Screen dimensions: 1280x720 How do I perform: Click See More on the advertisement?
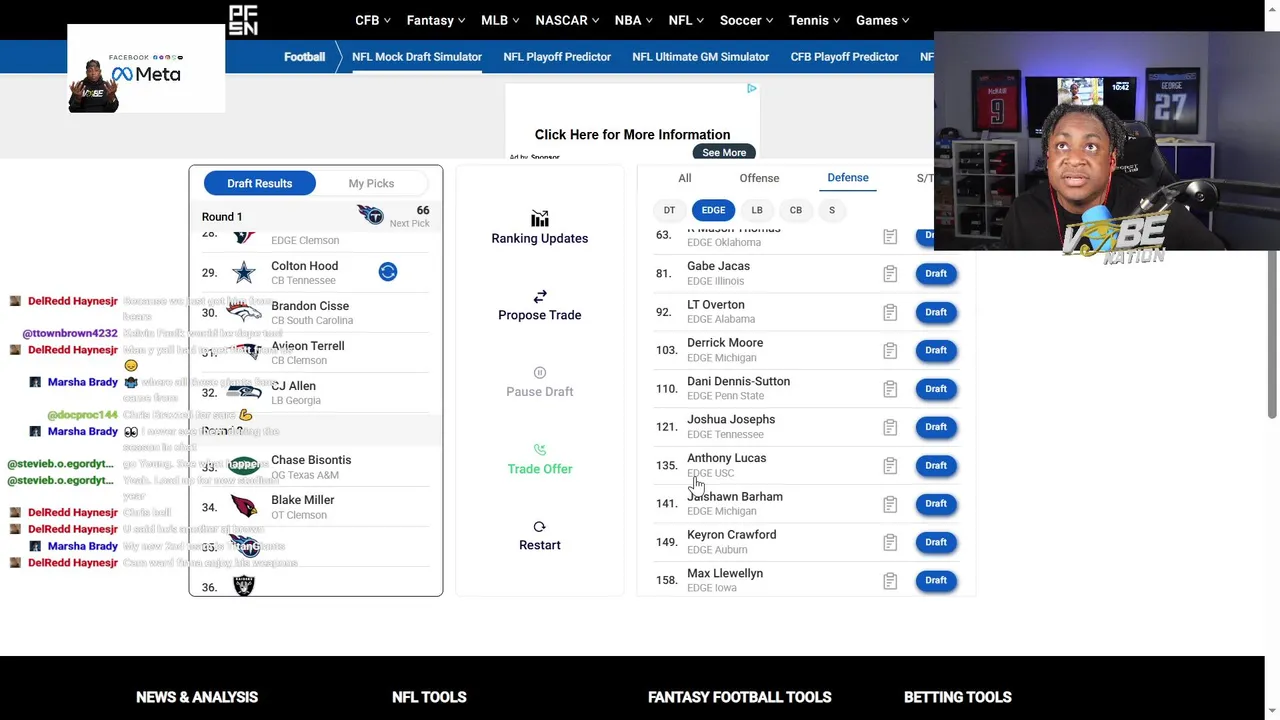coord(724,152)
